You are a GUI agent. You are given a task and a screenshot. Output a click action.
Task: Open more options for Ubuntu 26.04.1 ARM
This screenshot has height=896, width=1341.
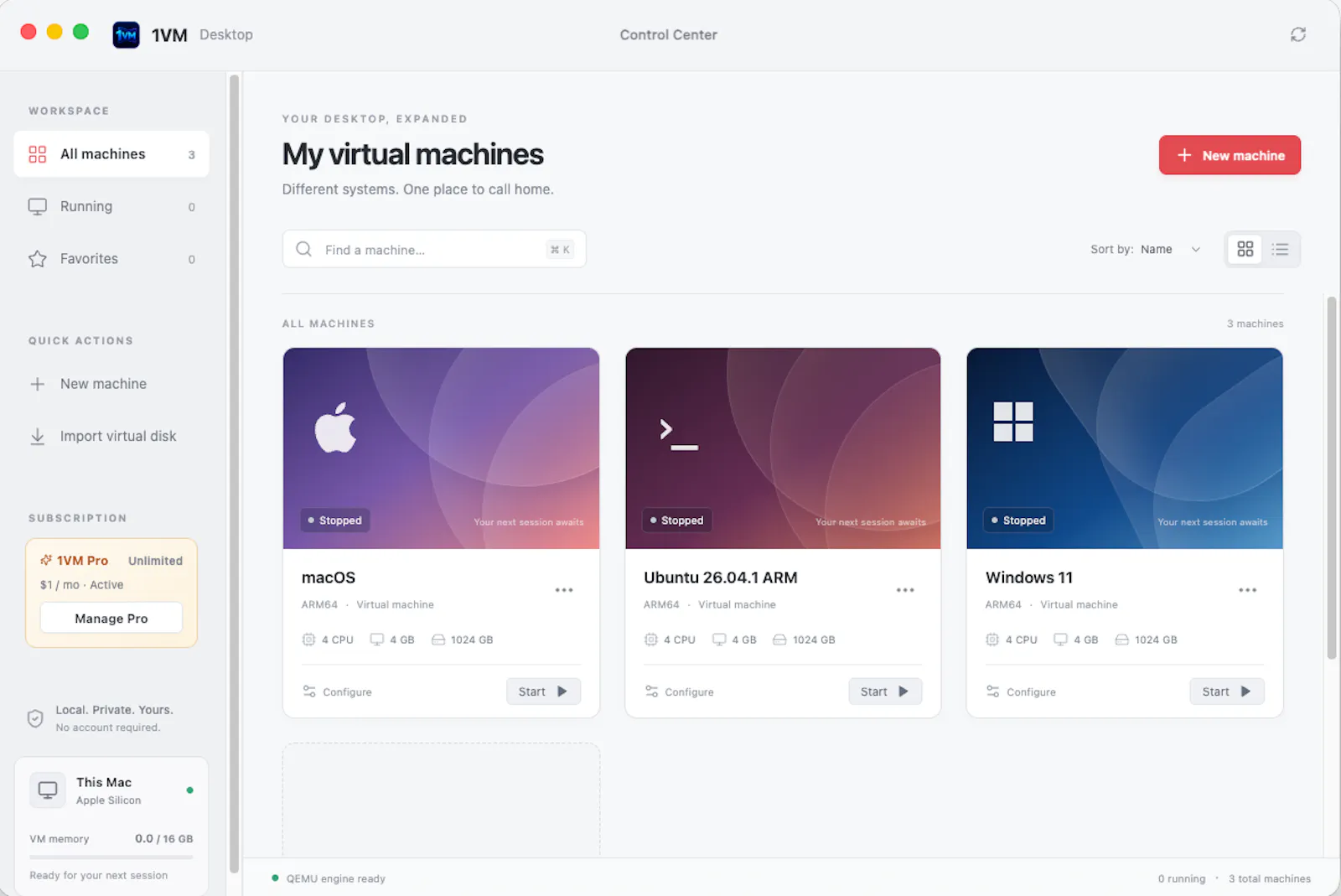[905, 590]
